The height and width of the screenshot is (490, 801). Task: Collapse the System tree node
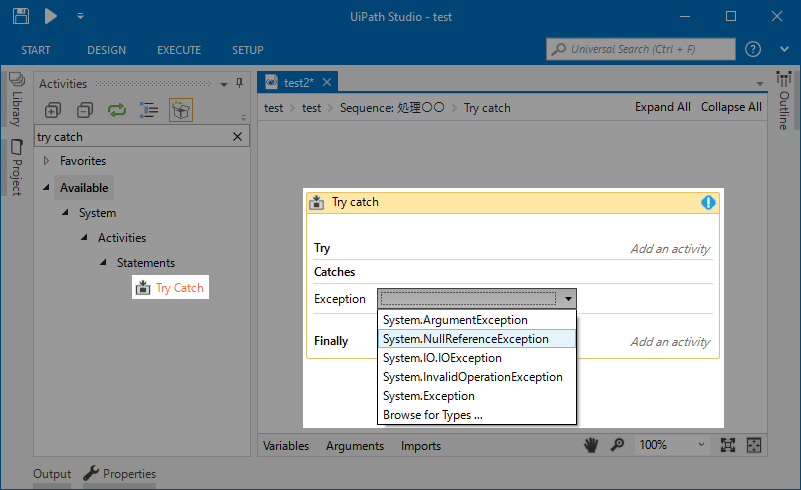coord(65,212)
